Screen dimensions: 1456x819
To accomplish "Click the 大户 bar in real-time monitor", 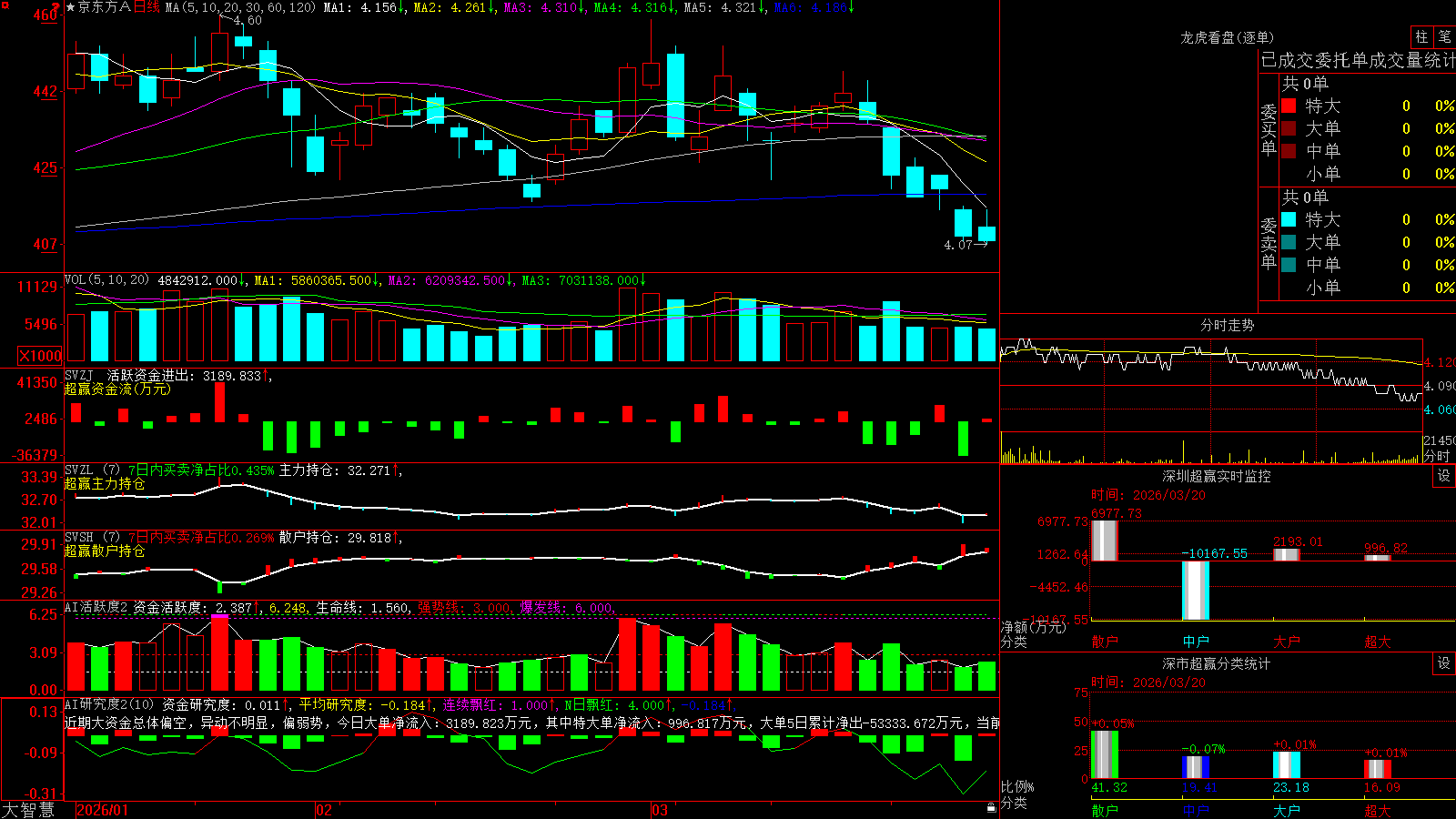I will click(x=1287, y=554).
